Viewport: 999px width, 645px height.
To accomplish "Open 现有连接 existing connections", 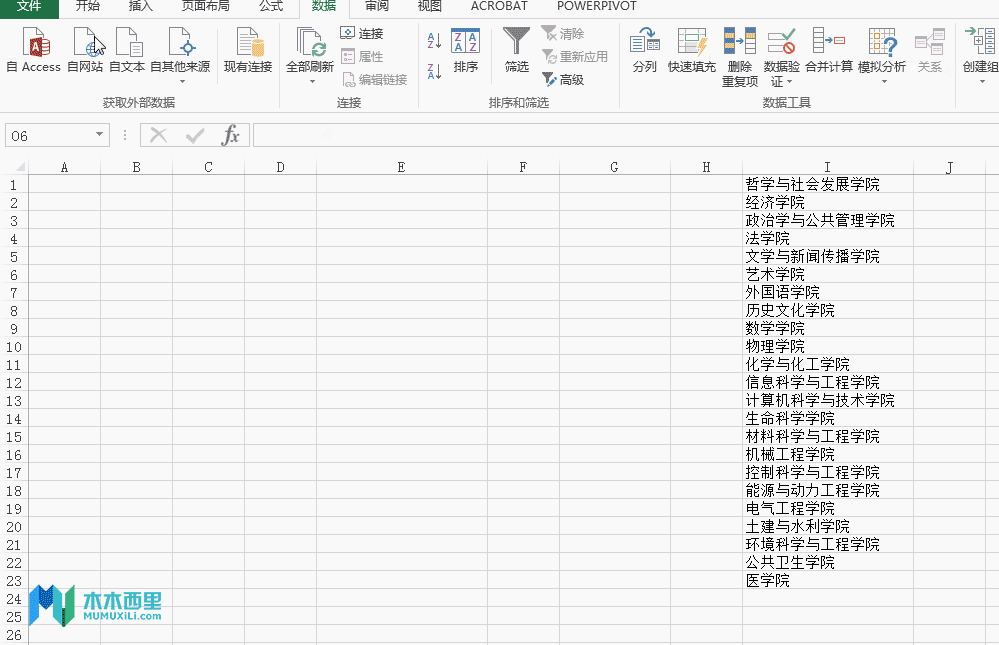I will (248, 50).
